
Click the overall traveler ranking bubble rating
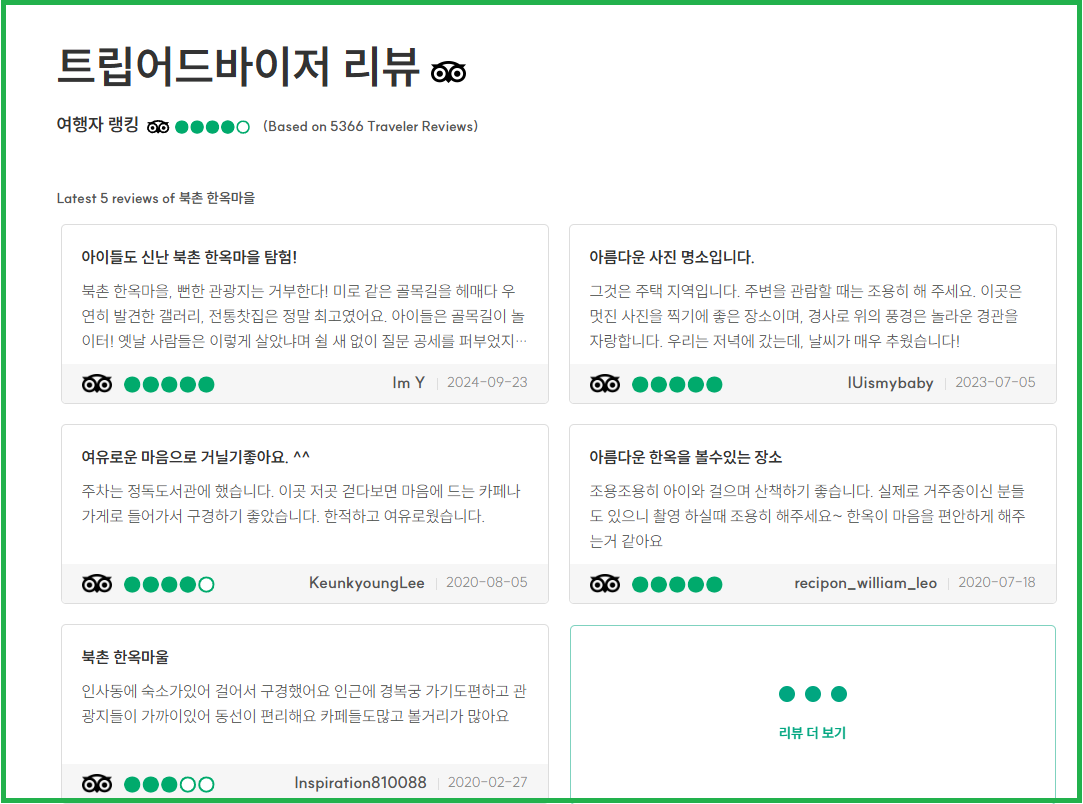[x=210, y=126]
